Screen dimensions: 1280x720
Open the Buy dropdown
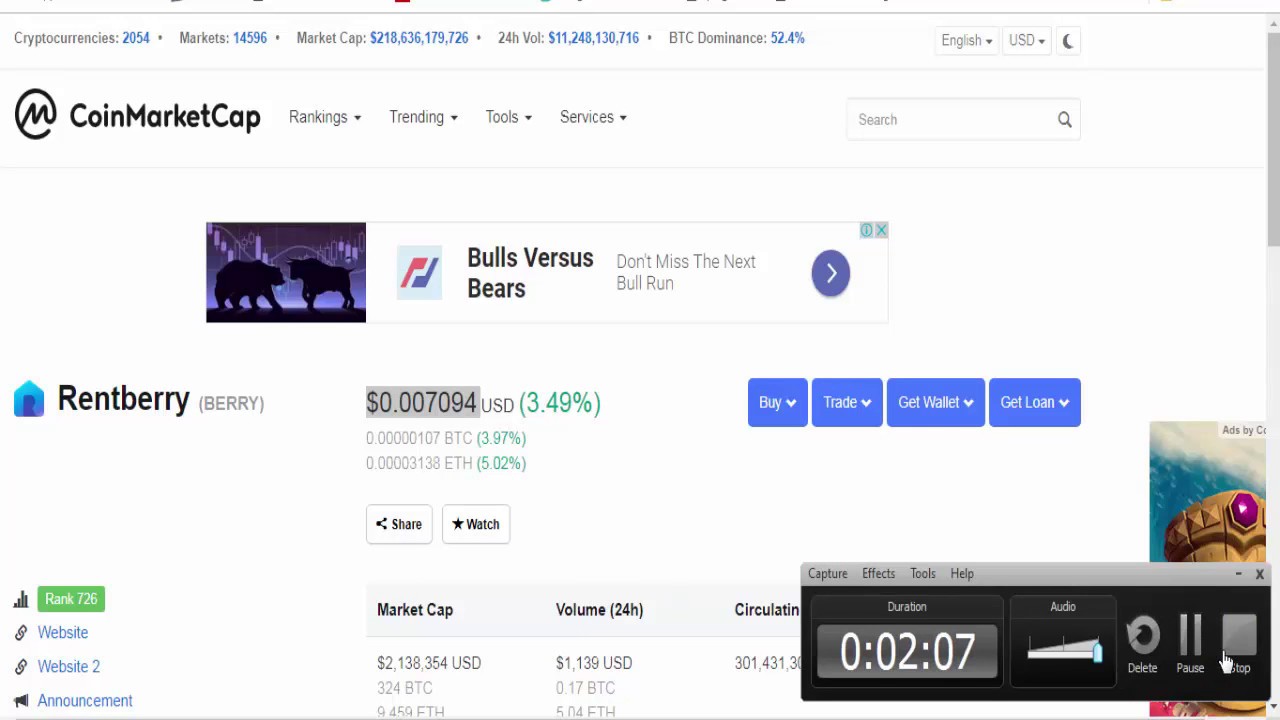(x=777, y=402)
